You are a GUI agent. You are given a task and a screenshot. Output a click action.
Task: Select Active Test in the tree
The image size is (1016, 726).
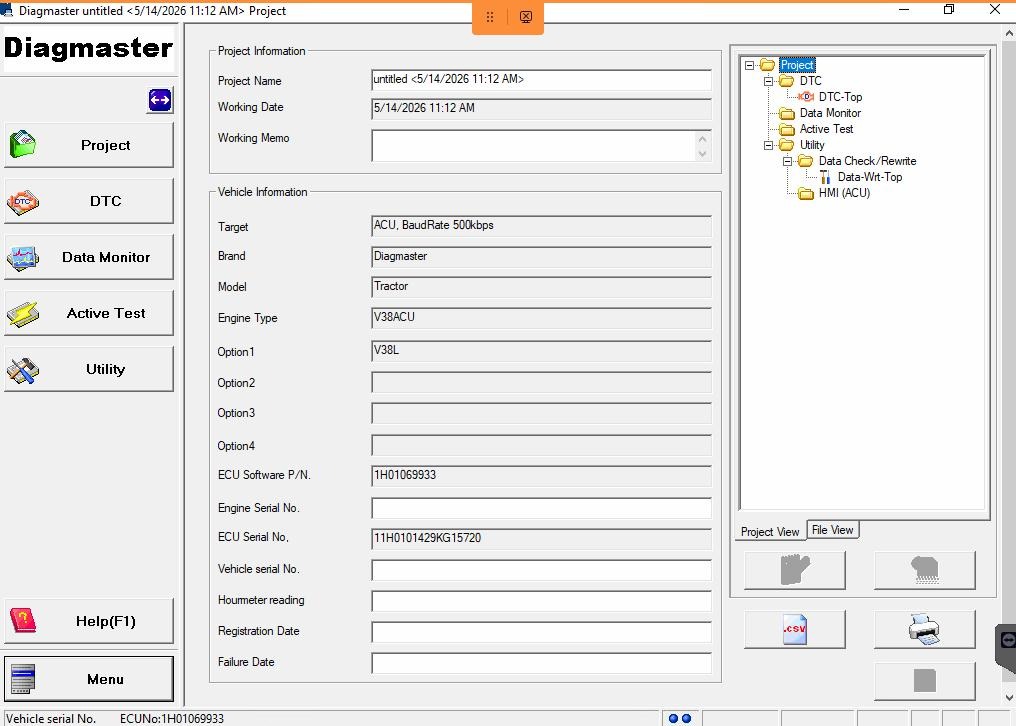(826, 129)
